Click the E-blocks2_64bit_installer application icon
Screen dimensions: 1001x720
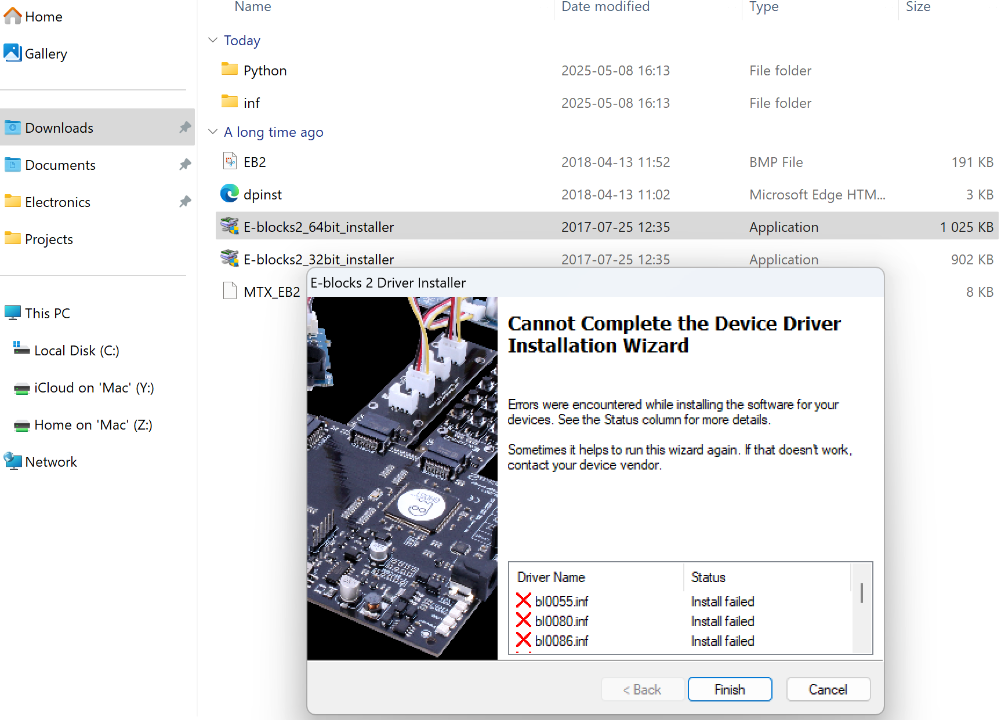point(229,226)
